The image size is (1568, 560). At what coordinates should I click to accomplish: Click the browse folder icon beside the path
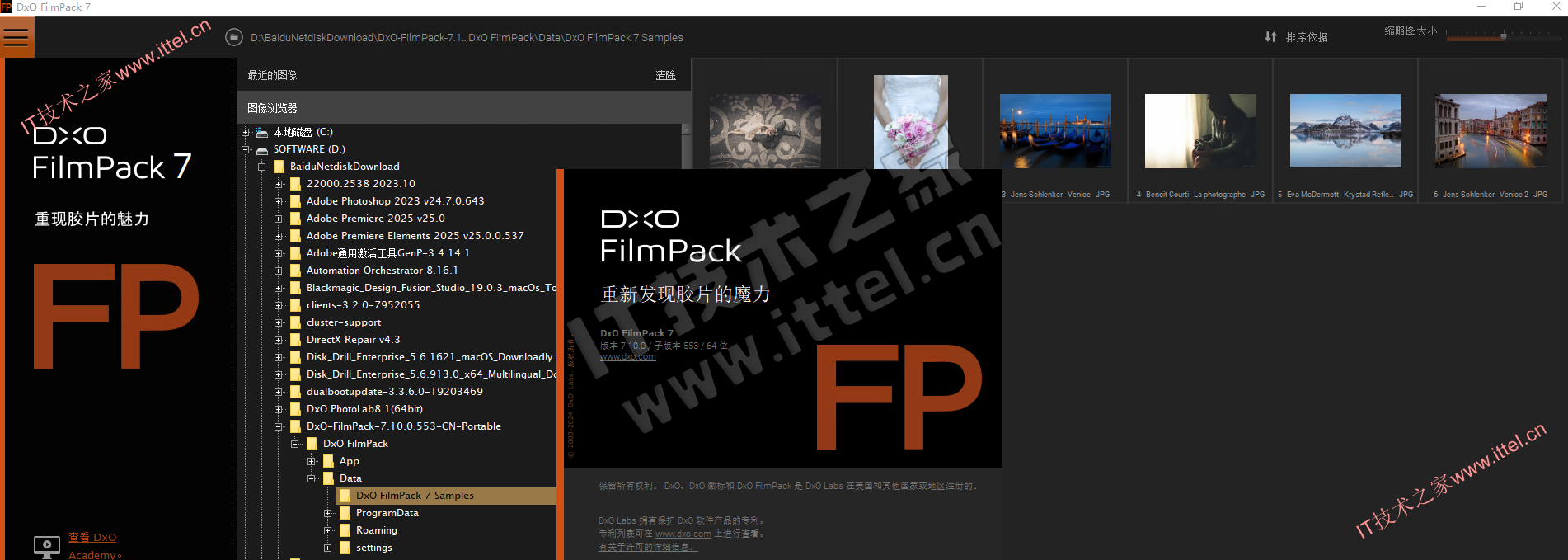tap(234, 37)
